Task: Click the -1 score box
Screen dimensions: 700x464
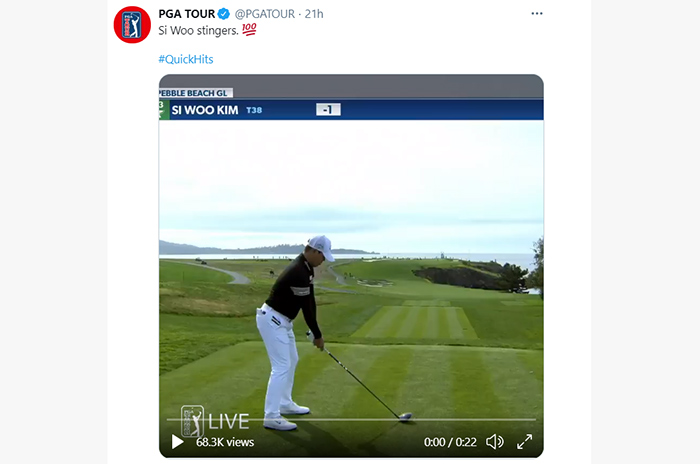Action: click(328, 109)
